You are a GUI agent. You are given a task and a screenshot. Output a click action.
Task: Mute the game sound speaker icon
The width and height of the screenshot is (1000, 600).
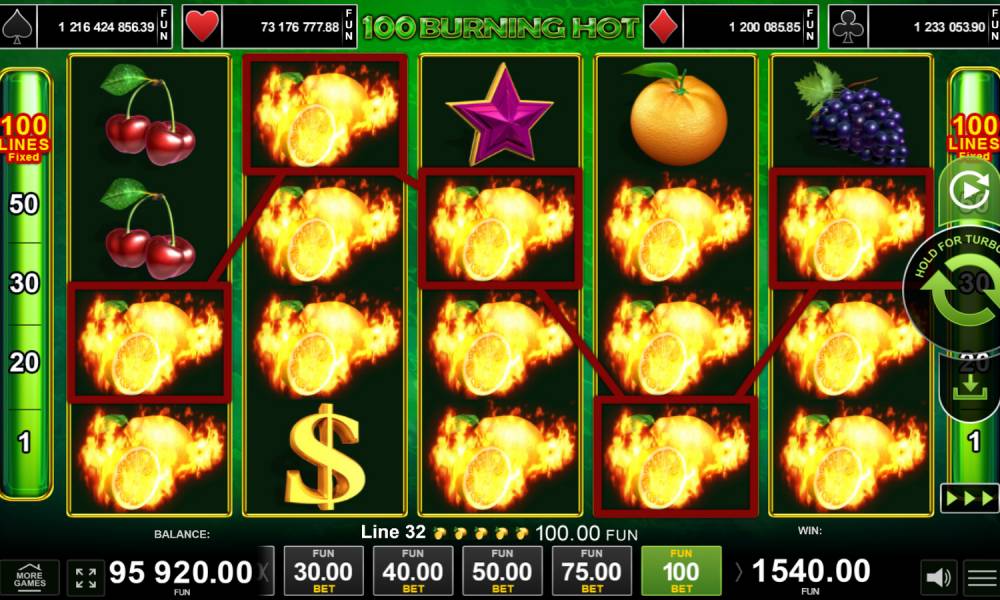pos(939,578)
